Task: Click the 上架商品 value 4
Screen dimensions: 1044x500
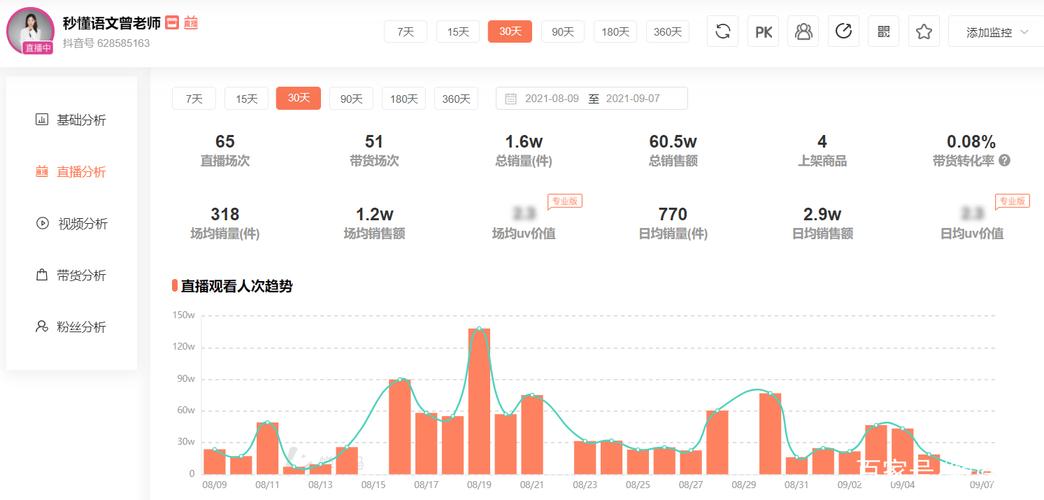Action: pyautogui.click(x=822, y=141)
